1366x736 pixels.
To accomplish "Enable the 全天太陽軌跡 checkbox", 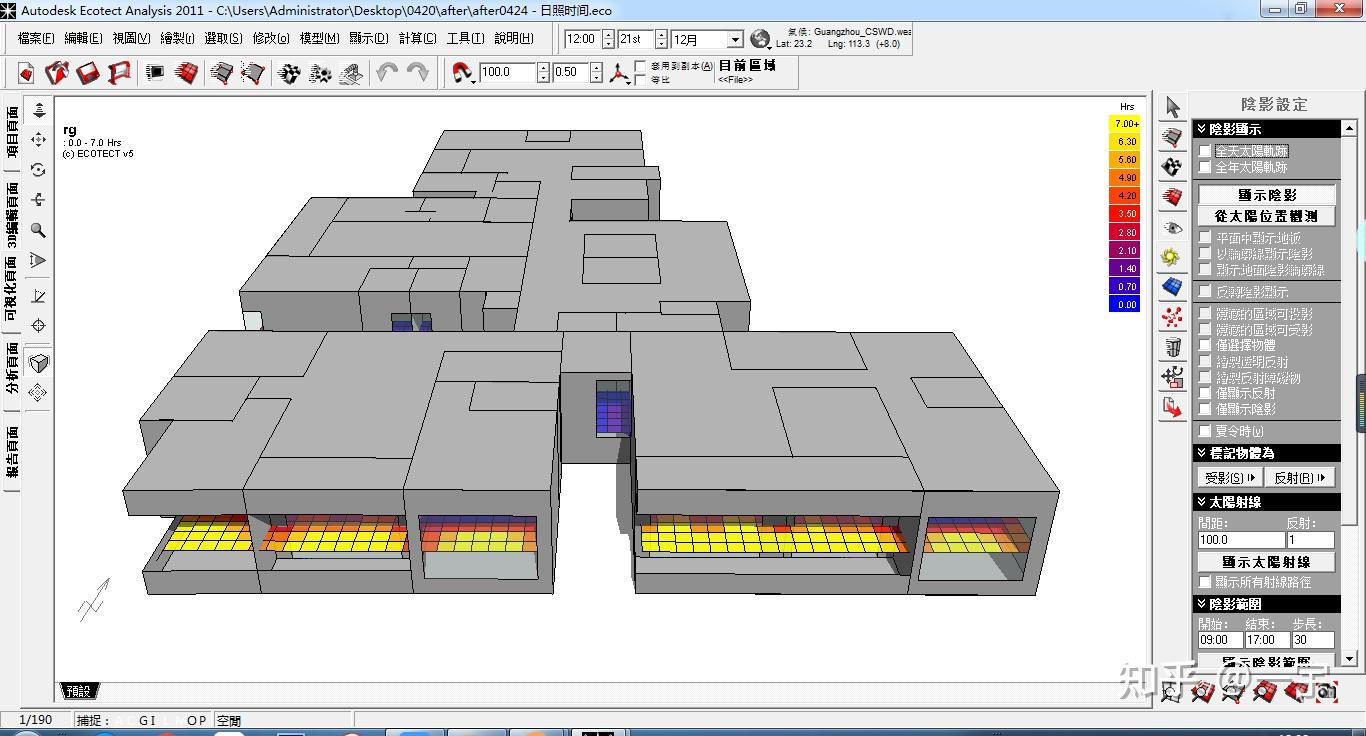I will (1205, 151).
